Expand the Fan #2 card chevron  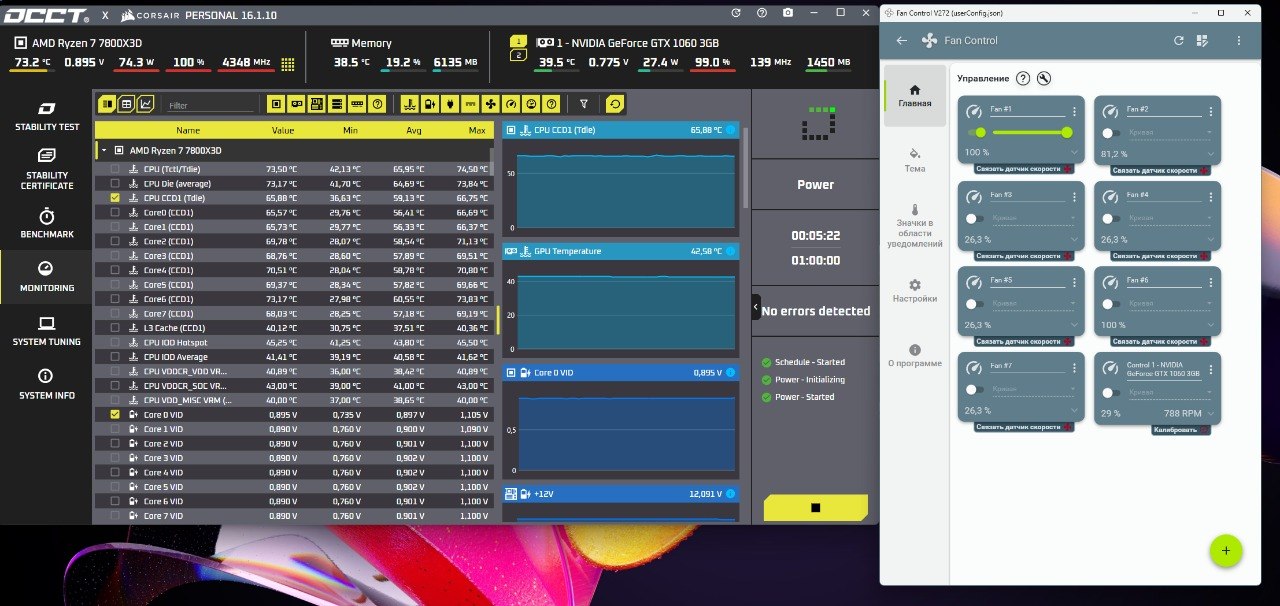(x=1211, y=153)
